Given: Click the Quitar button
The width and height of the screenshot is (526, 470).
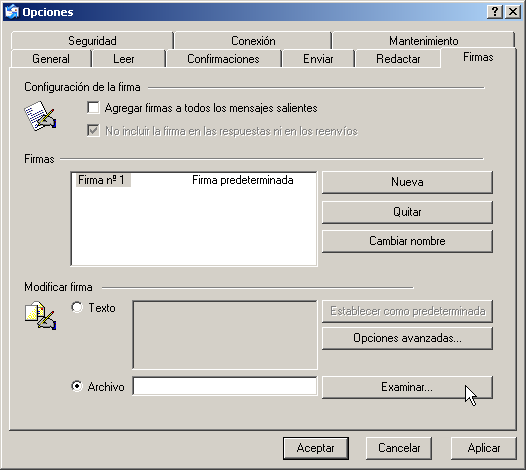Looking at the screenshot, I should pyautogui.click(x=407, y=212).
